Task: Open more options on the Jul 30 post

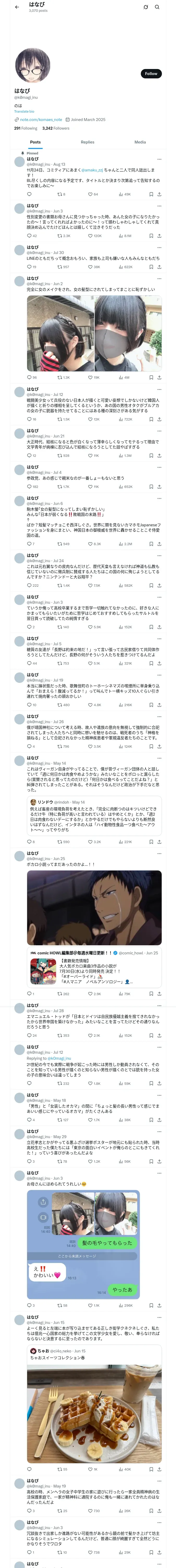Action: pos(159,248)
